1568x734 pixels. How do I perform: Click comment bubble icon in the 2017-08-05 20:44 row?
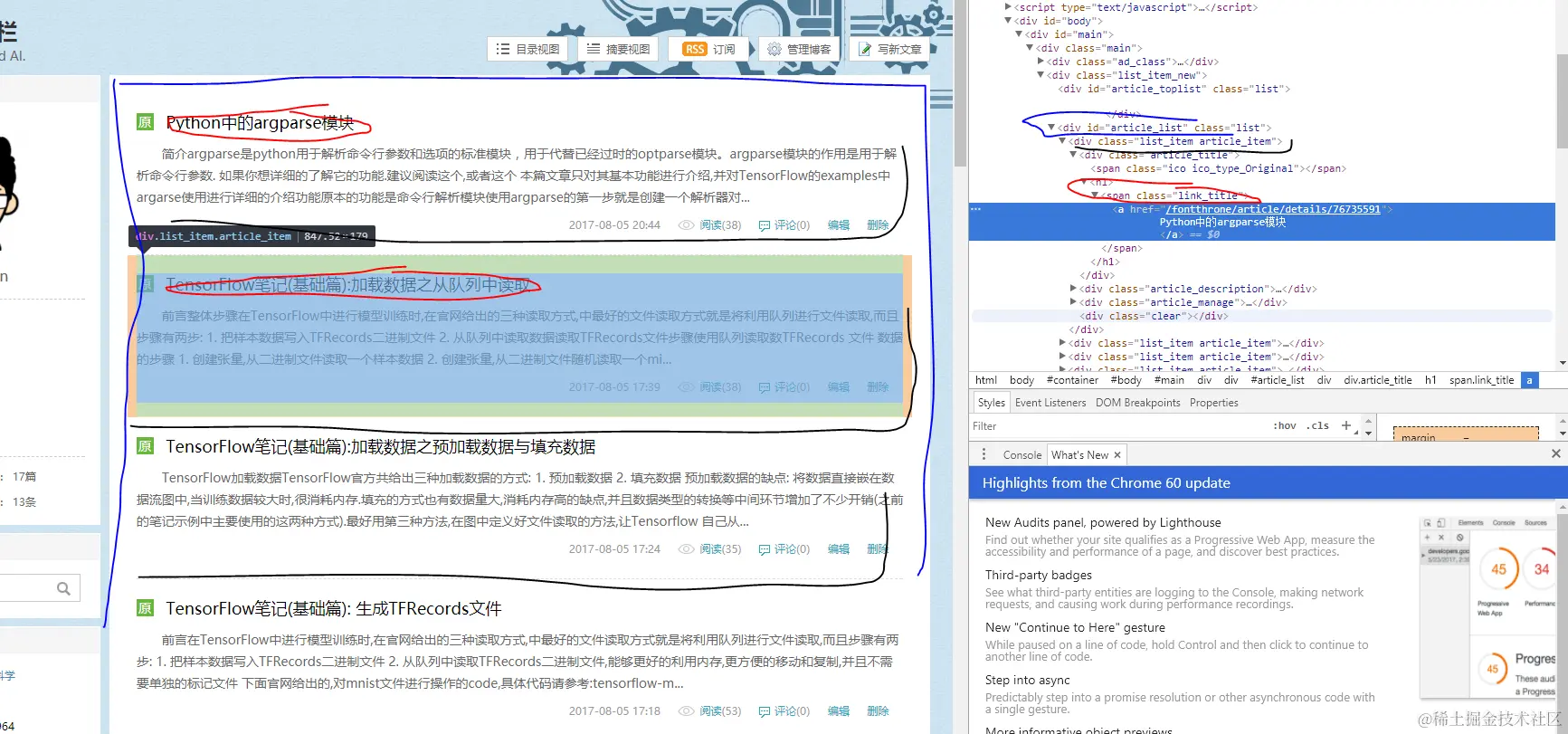click(765, 225)
